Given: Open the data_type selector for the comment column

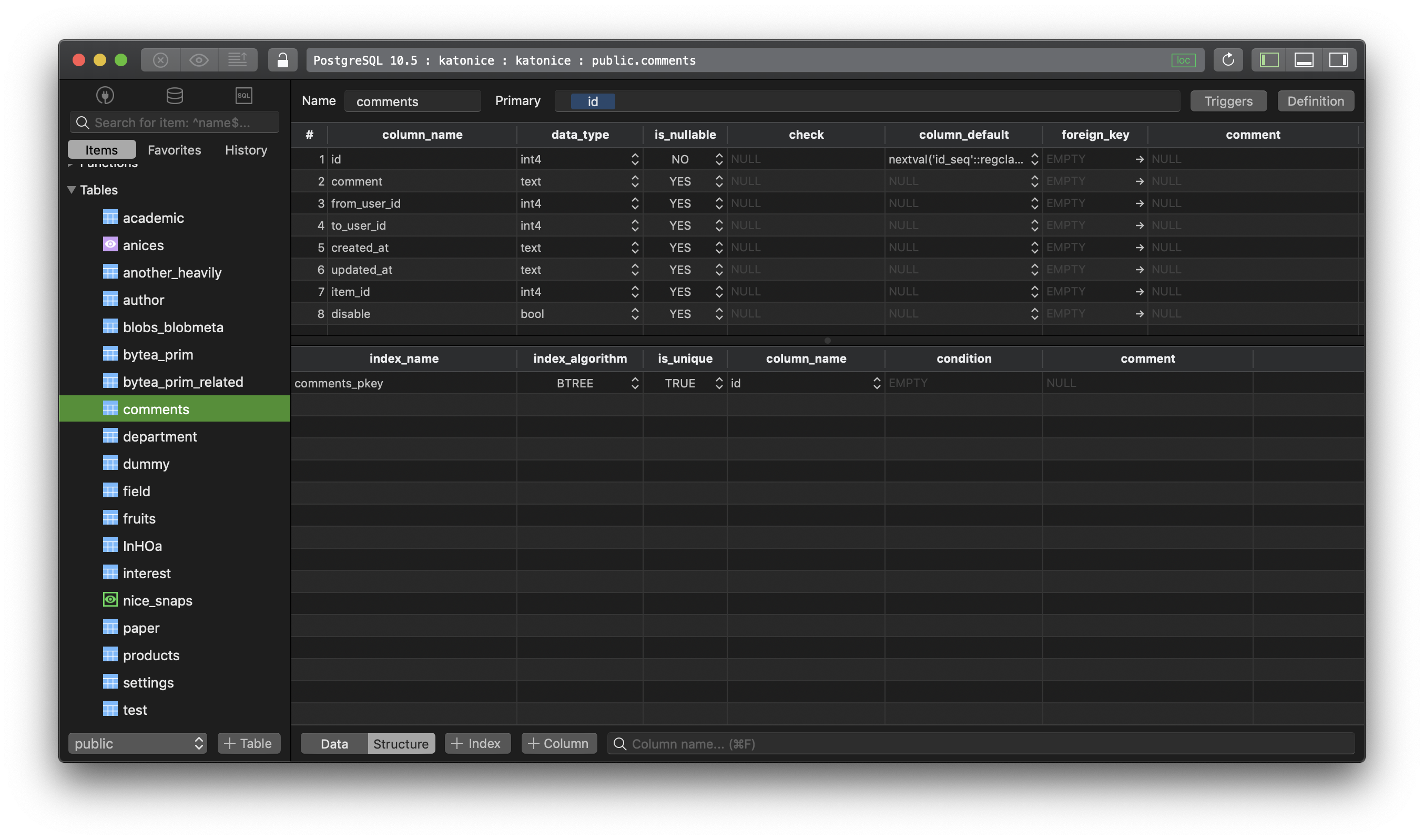Looking at the screenshot, I should [635, 181].
